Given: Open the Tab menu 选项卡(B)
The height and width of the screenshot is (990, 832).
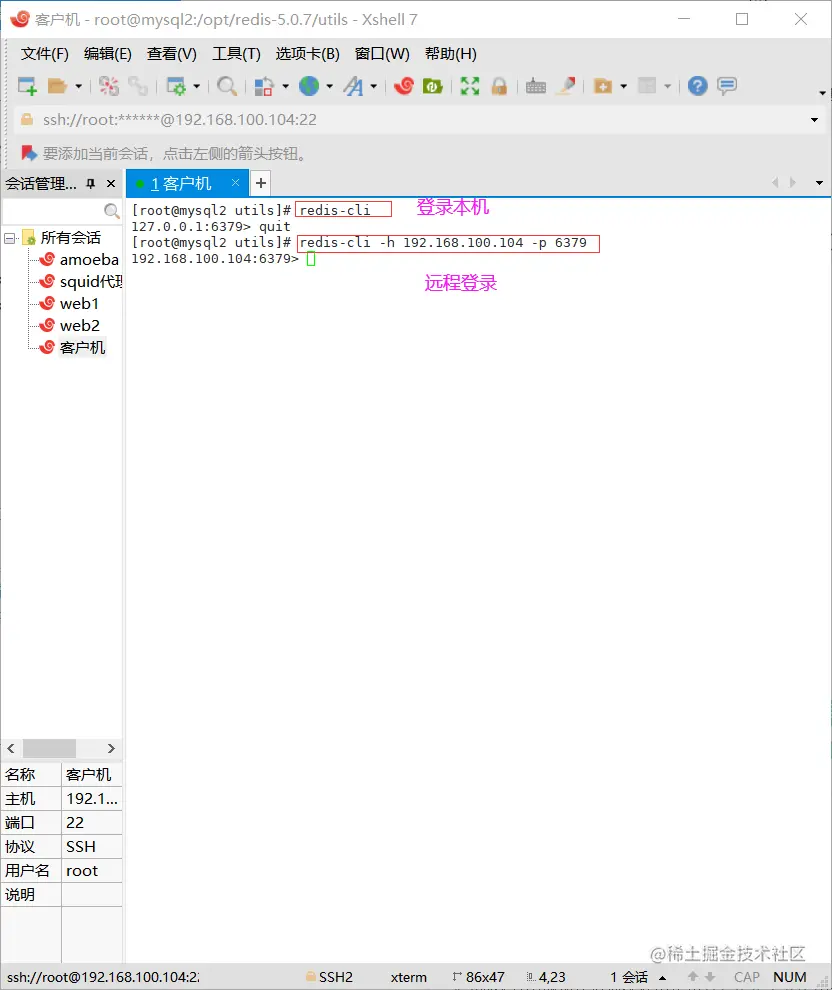Looking at the screenshot, I should 307,54.
